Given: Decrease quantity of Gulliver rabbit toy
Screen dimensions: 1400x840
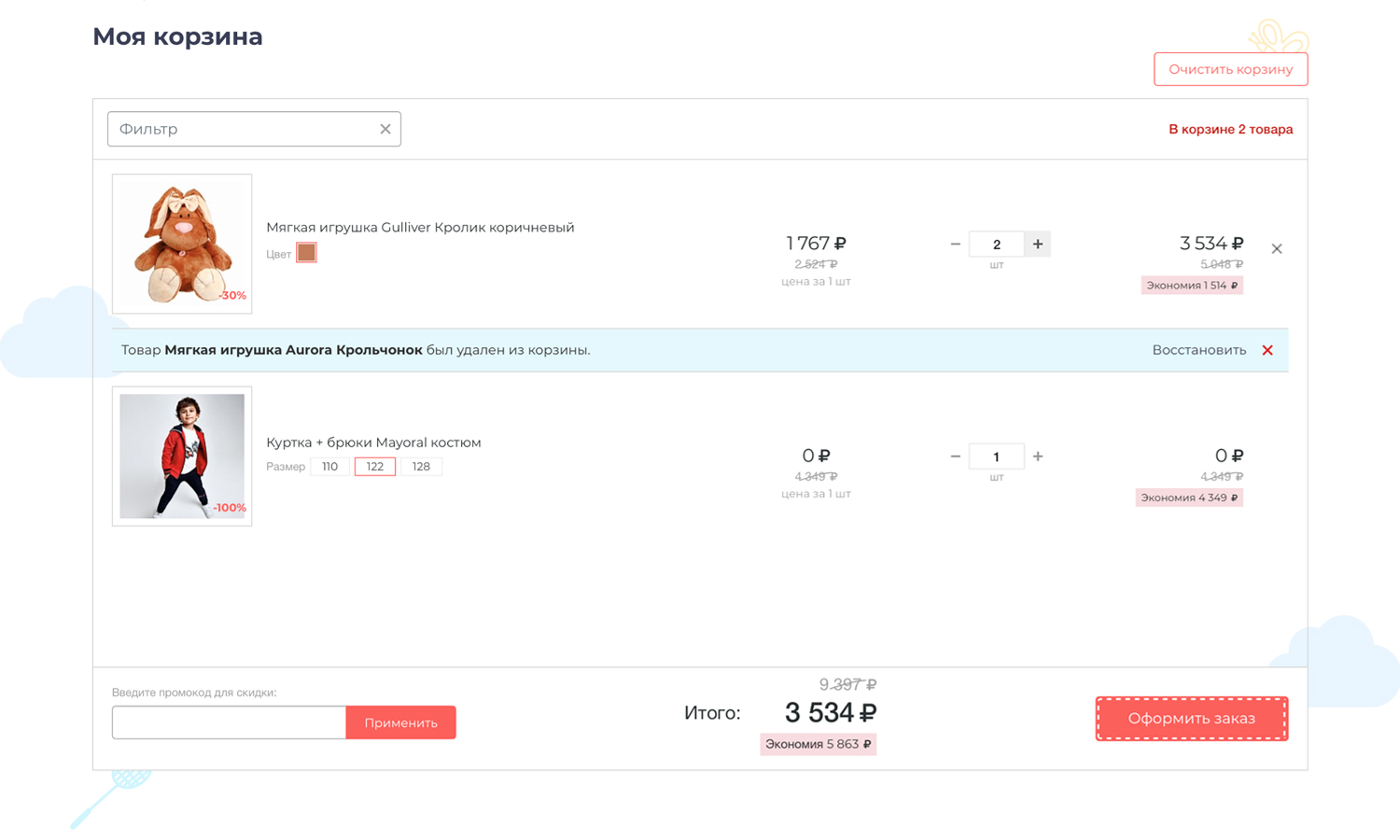Looking at the screenshot, I should click(x=955, y=245).
